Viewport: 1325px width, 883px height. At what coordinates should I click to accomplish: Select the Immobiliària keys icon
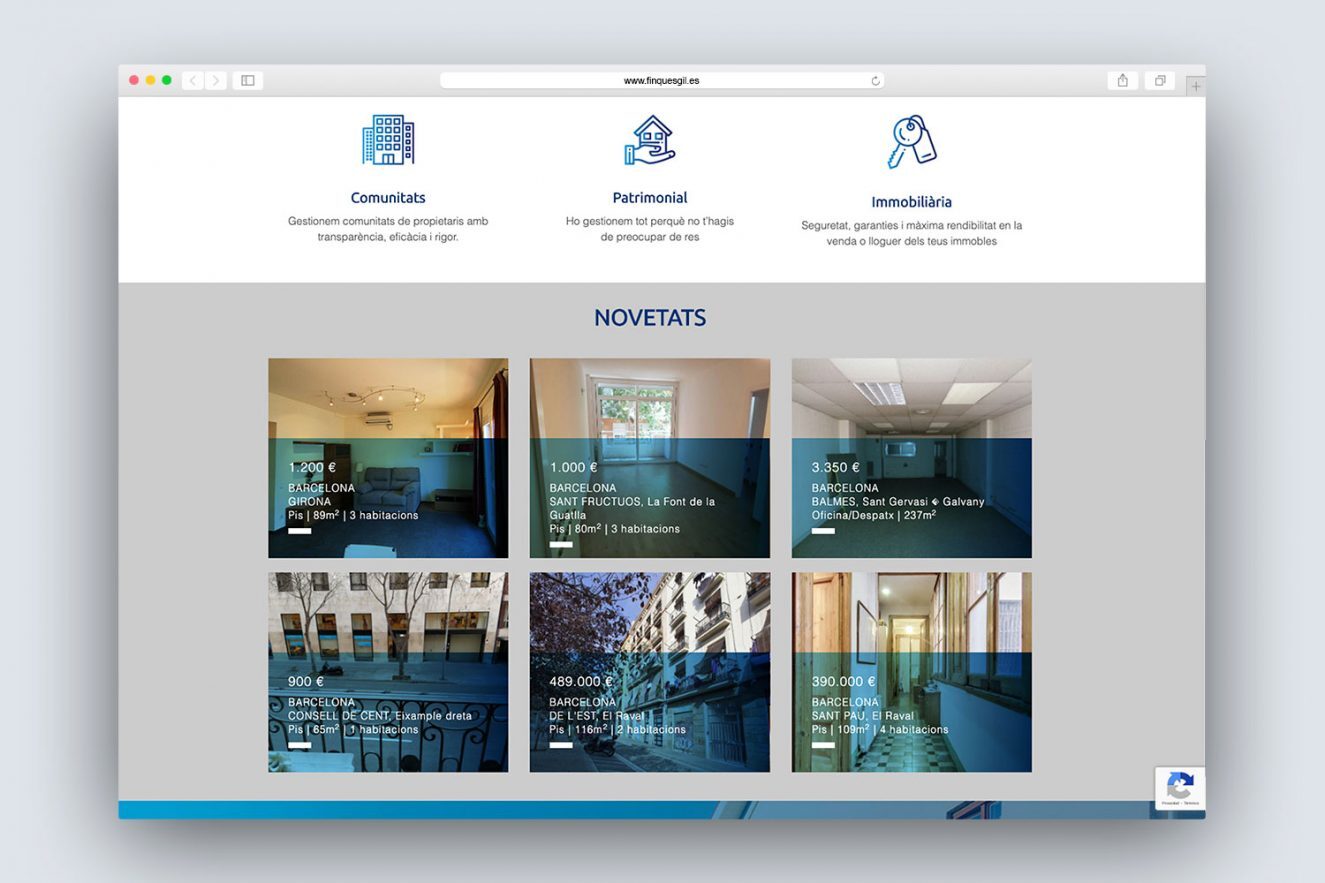click(911, 141)
